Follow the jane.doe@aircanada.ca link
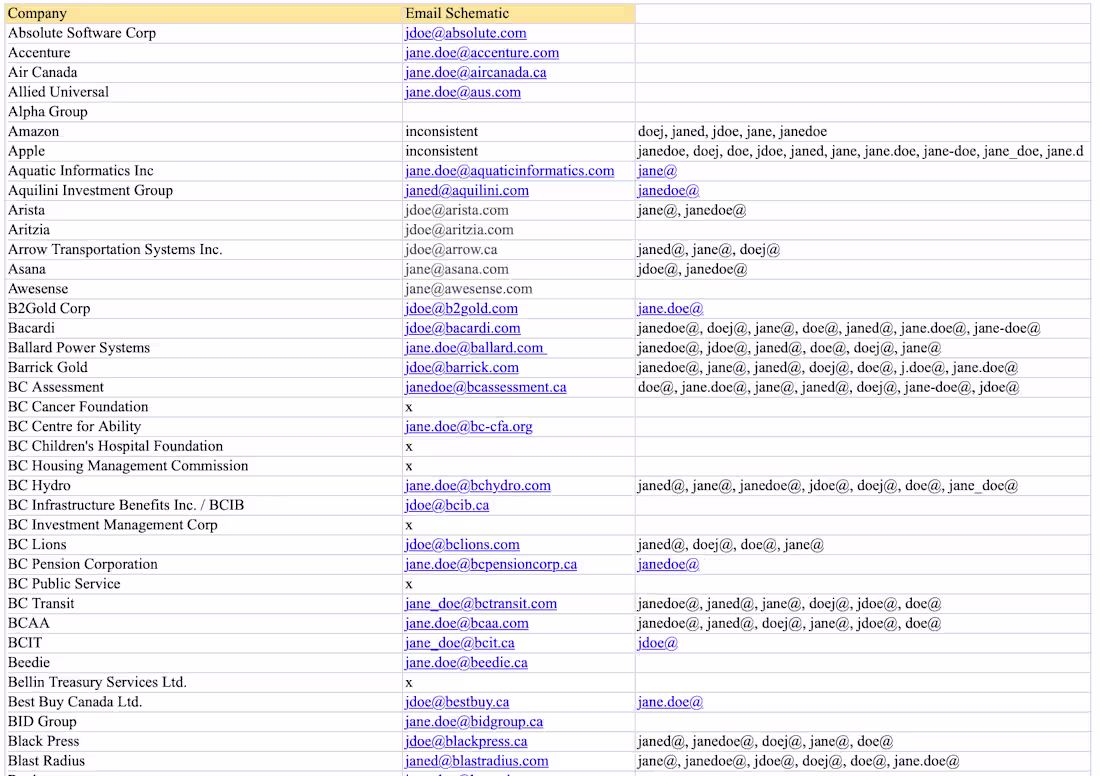1100x776 pixels. [x=474, y=72]
